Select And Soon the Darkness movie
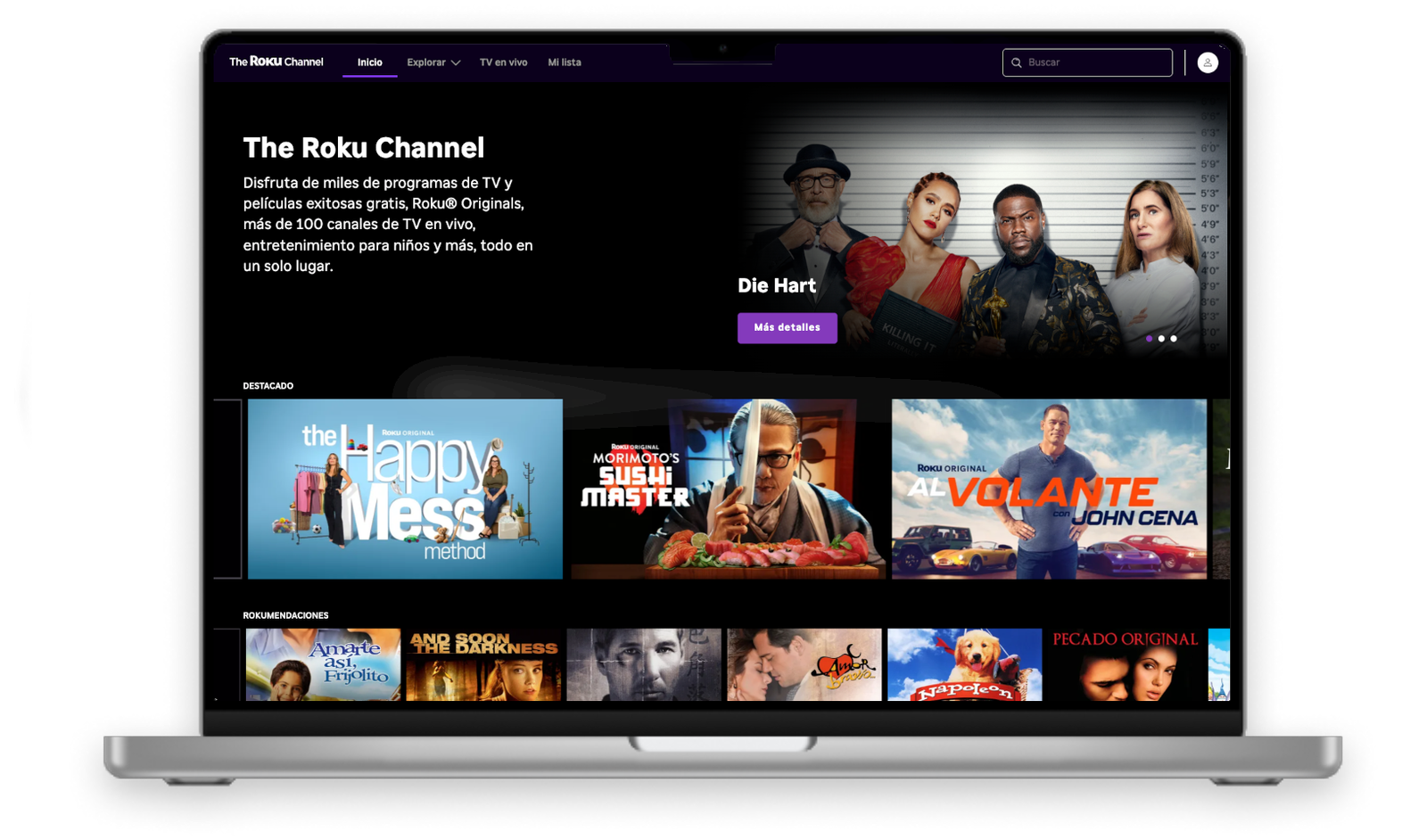 (483, 664)
